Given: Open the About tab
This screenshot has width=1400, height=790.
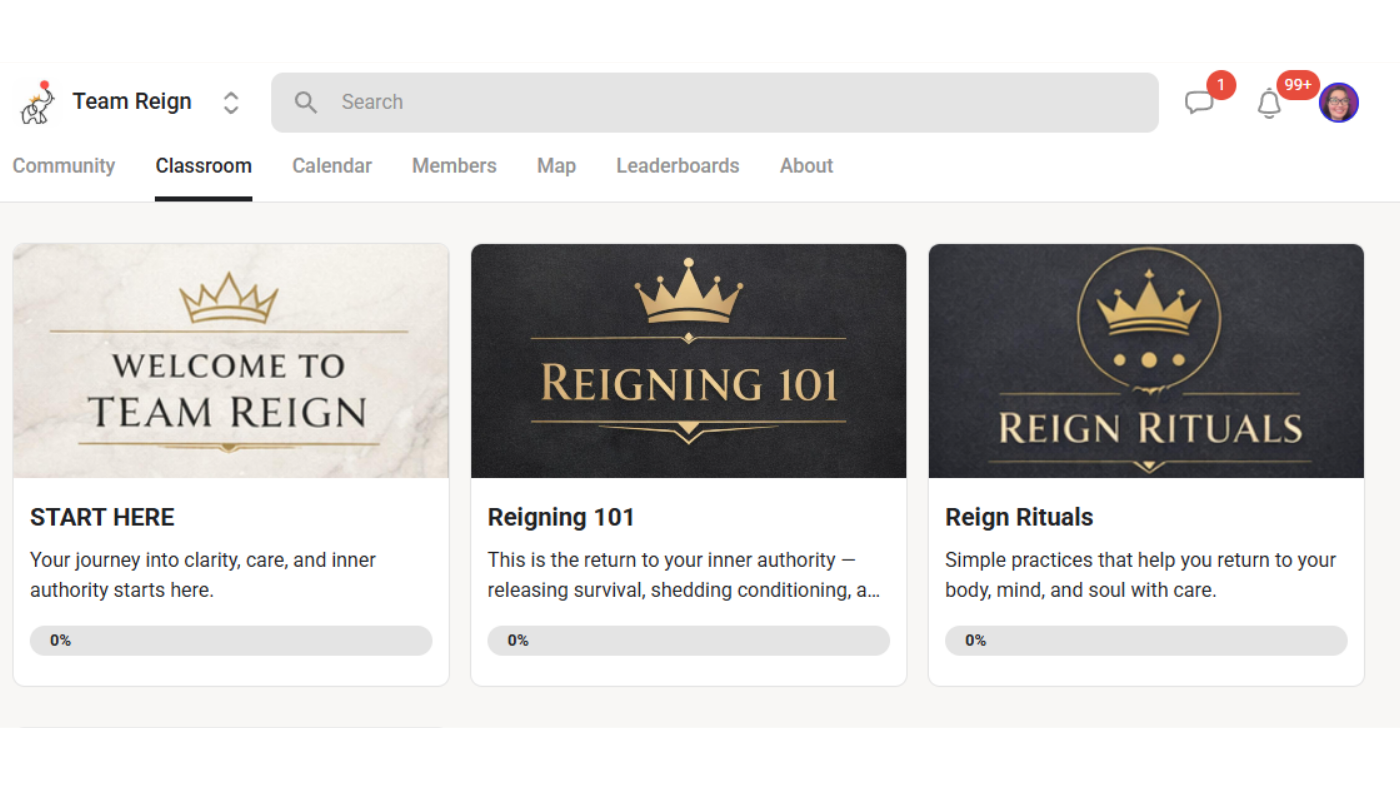Looking at the screenshot, I should tap(806, 166).
